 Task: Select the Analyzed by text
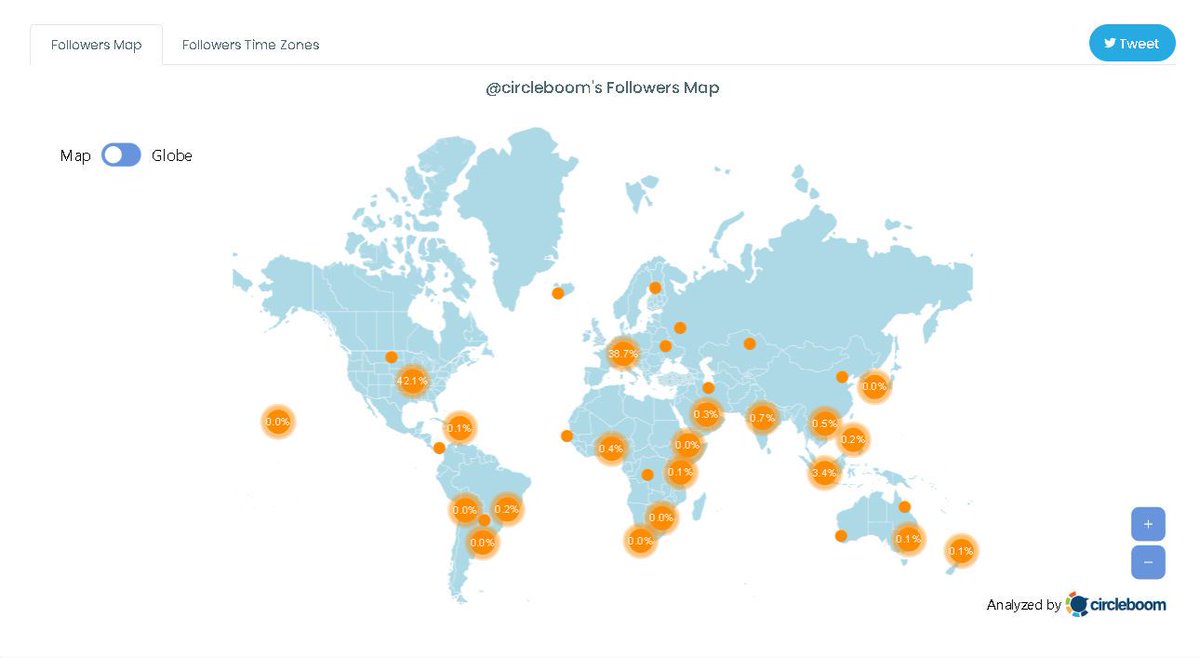(1024, 605)
